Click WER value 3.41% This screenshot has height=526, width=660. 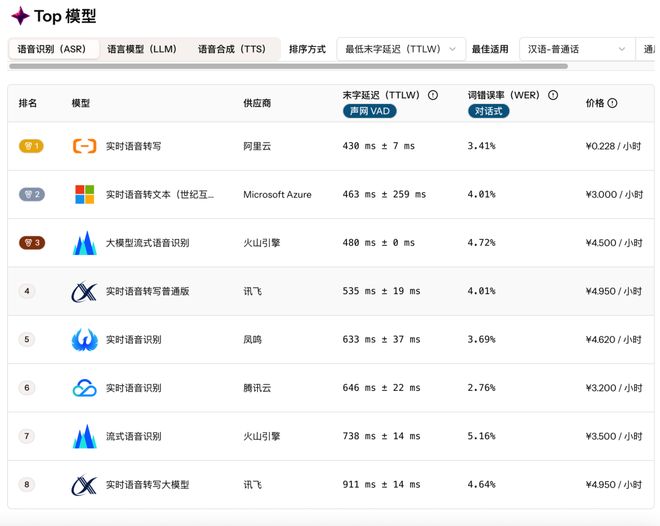482,146
